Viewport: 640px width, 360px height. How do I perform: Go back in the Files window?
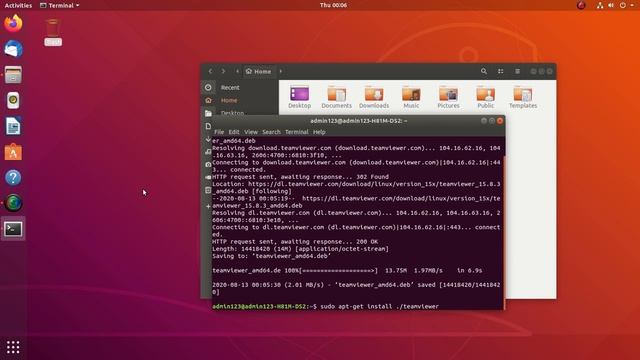[210, 71]
